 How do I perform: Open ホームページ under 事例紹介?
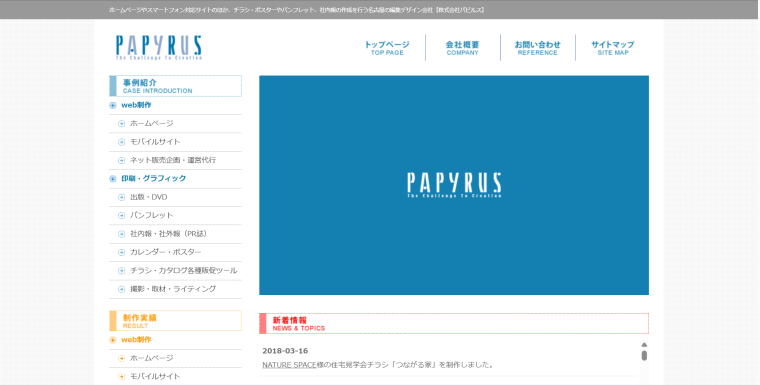[152, 124]
